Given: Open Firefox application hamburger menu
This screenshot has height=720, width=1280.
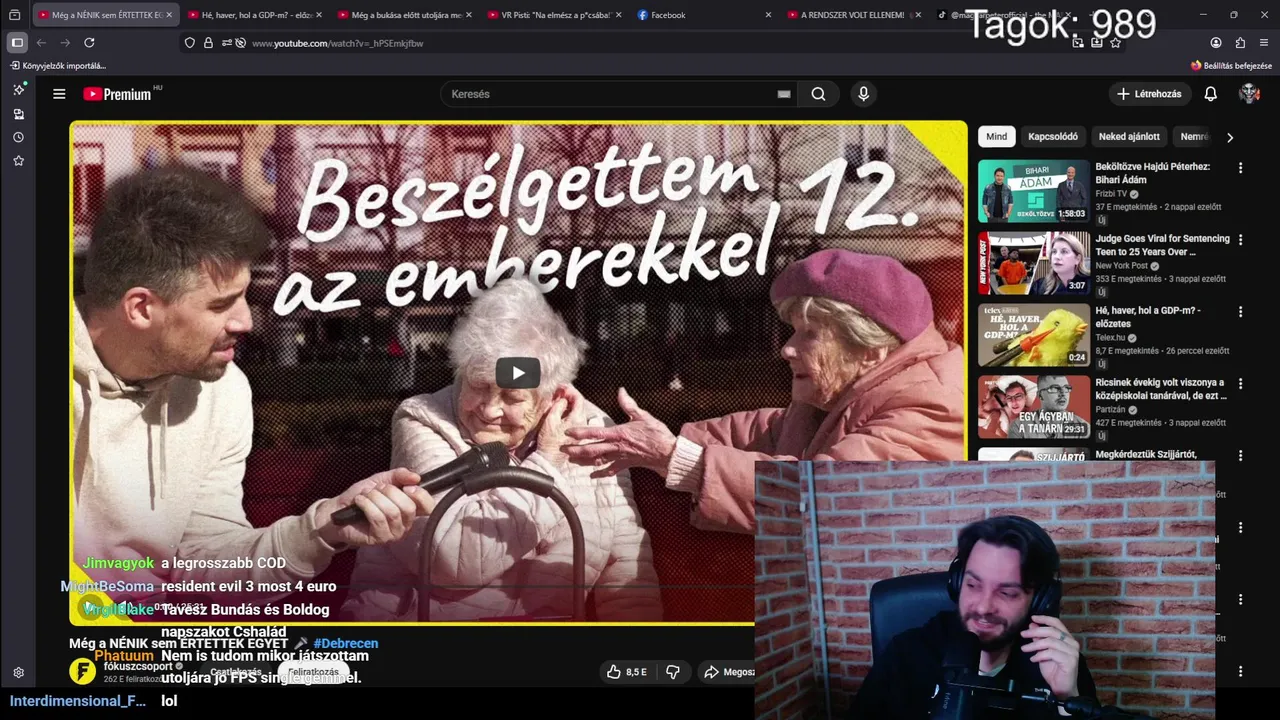Looking at the screenshot, I should [x=1264, y=43].
